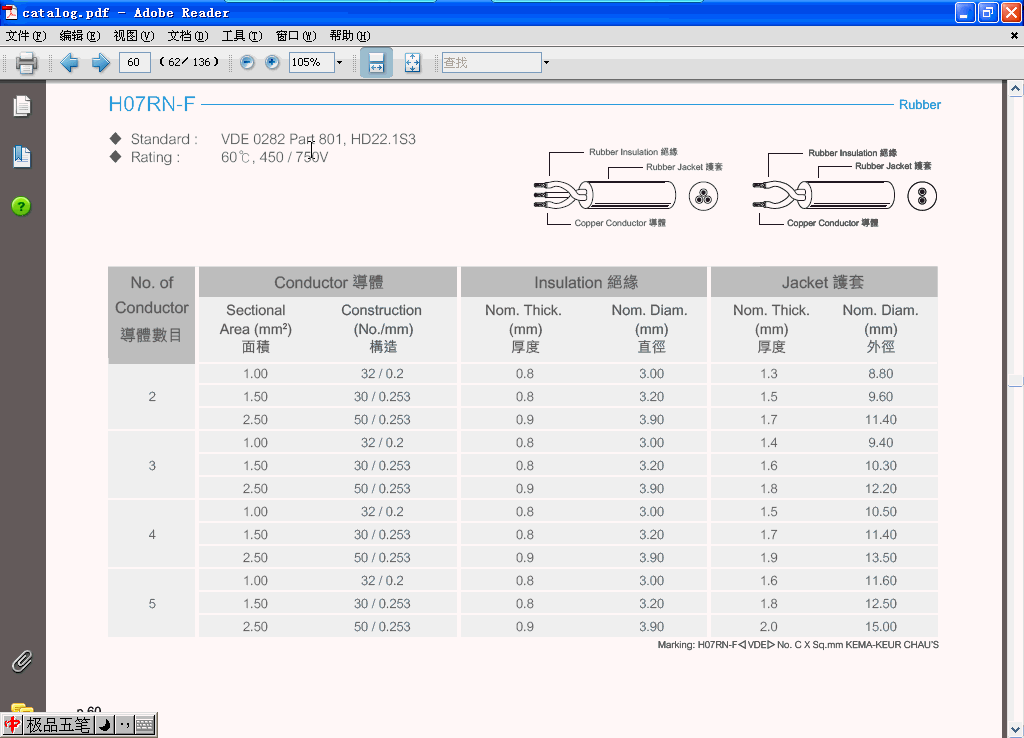Open the Attachments paperclip panel
This screenshot has width=1024, height=738.
[x=21, y=661]
